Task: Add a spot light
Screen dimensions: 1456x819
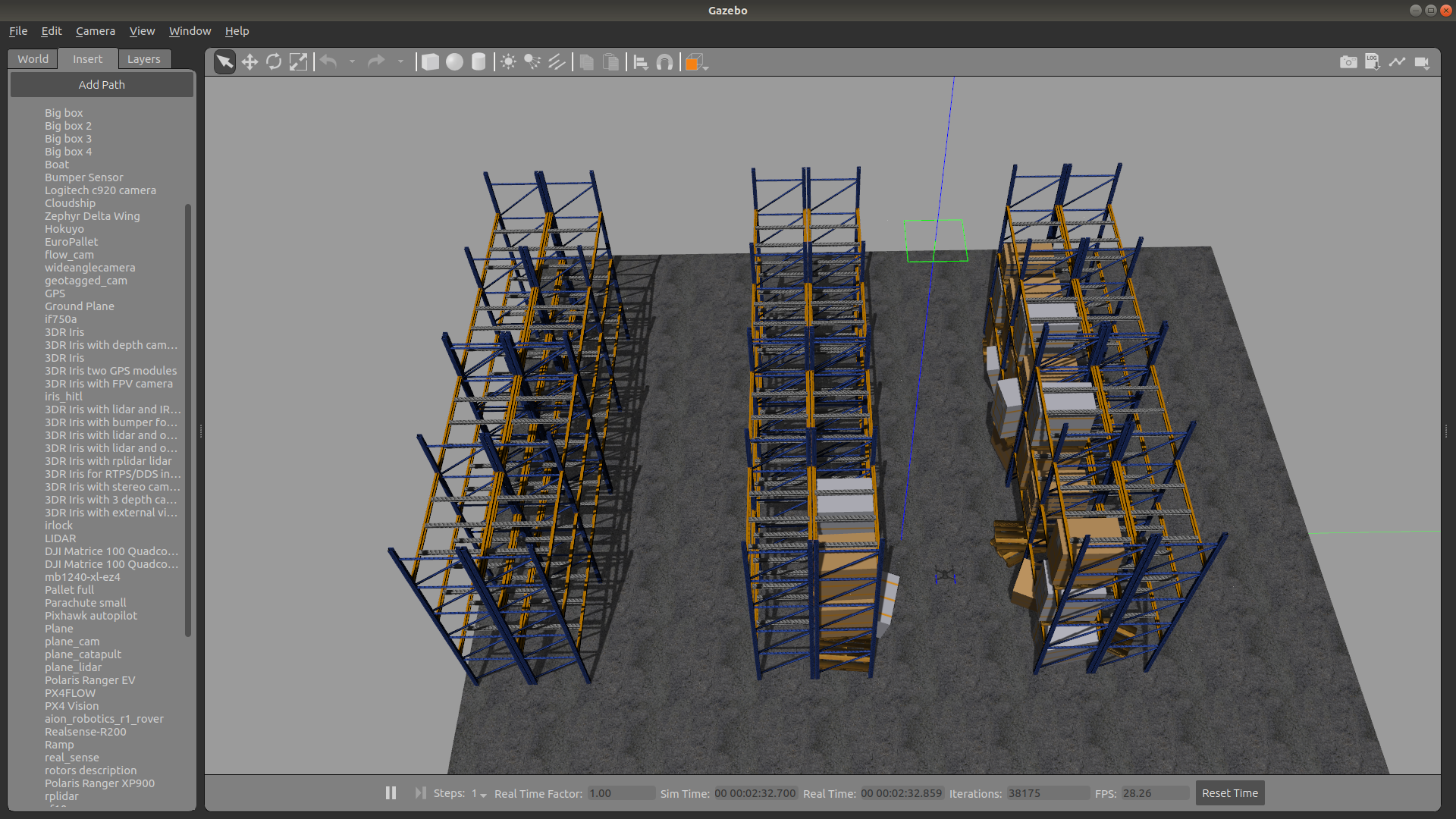Action: point(532,62)
